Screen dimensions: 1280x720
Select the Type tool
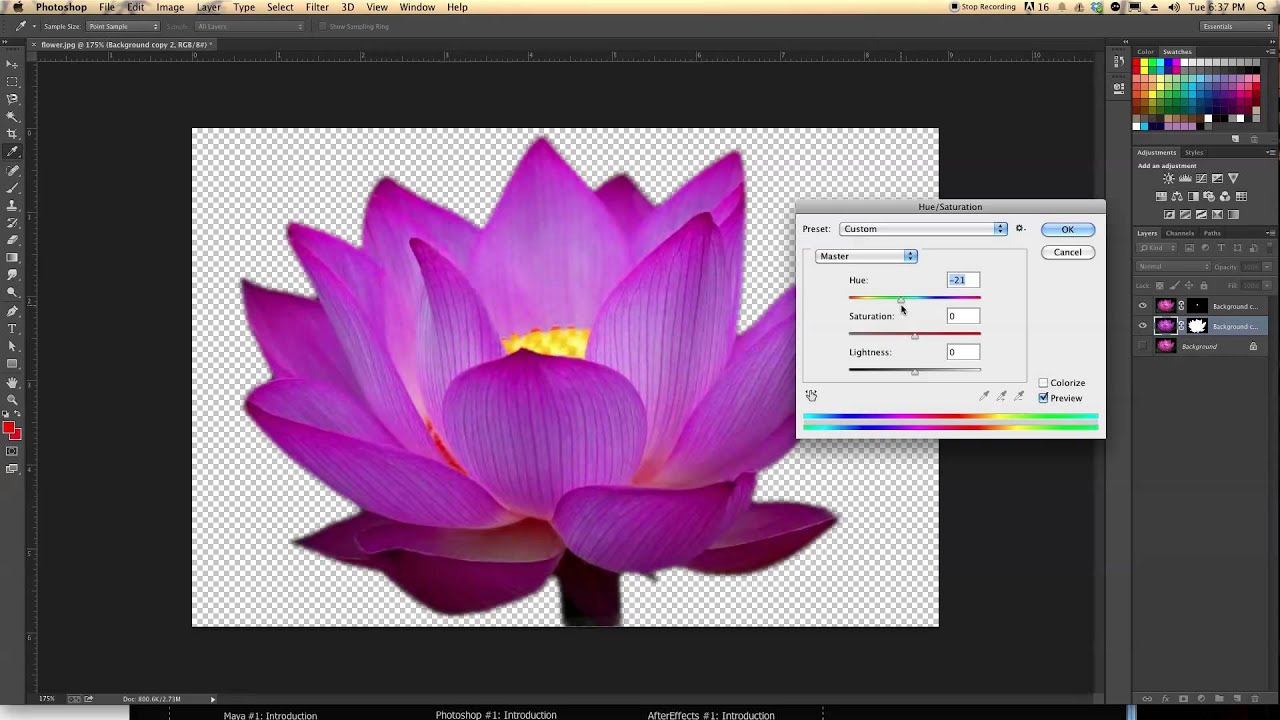pyautogui.click(x=13, y=328)
